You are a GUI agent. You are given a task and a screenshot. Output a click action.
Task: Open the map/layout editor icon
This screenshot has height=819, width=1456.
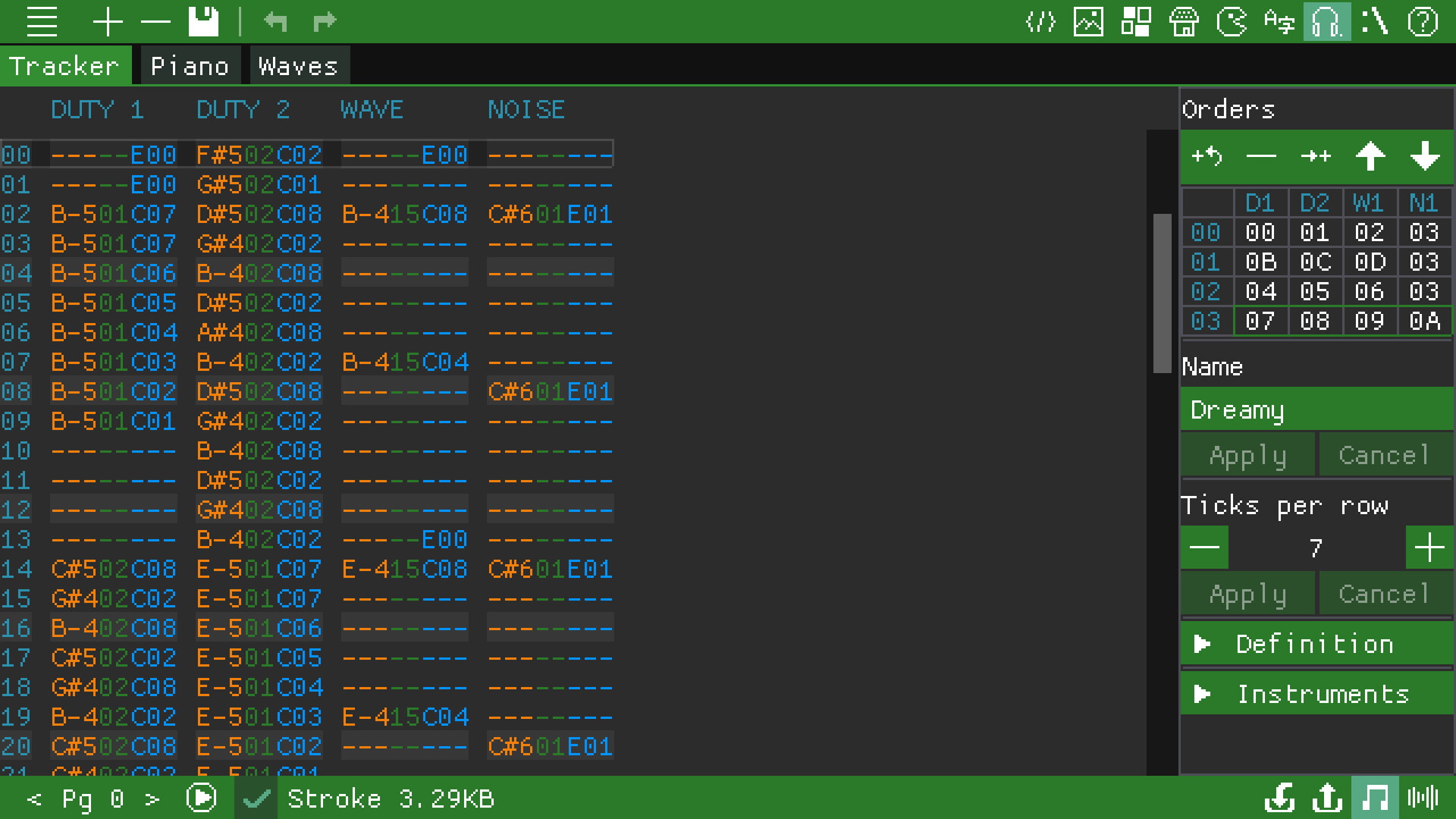pyautogui.click(x=1137, y=22)
